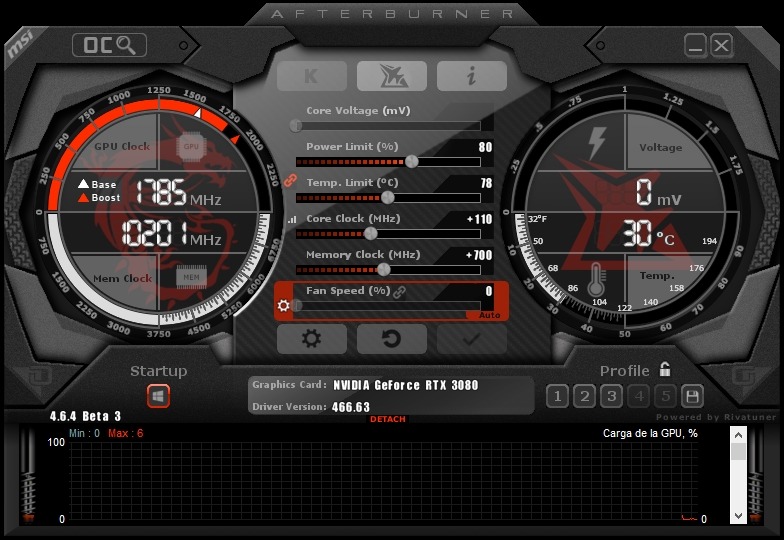This screenshot has height=540, width=784.
Task: Select profile slot 4
Action: coord(638,396)
